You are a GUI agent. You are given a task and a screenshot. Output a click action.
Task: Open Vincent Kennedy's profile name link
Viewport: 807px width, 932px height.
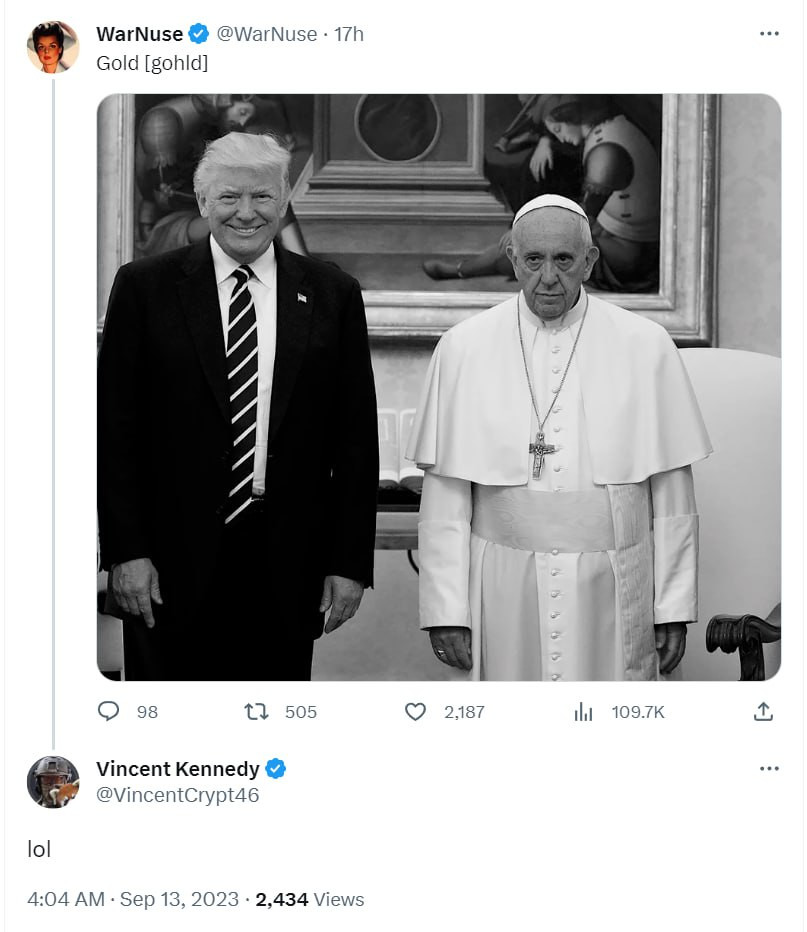pos(177,769)
